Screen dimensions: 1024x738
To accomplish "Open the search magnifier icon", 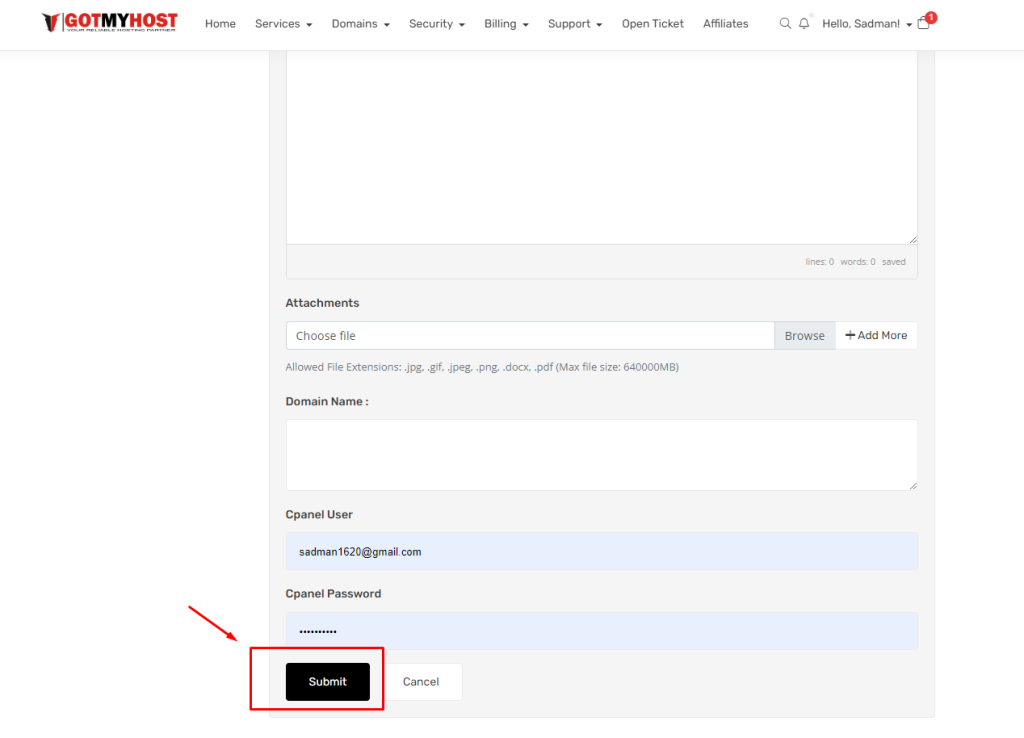I will 785,23.
